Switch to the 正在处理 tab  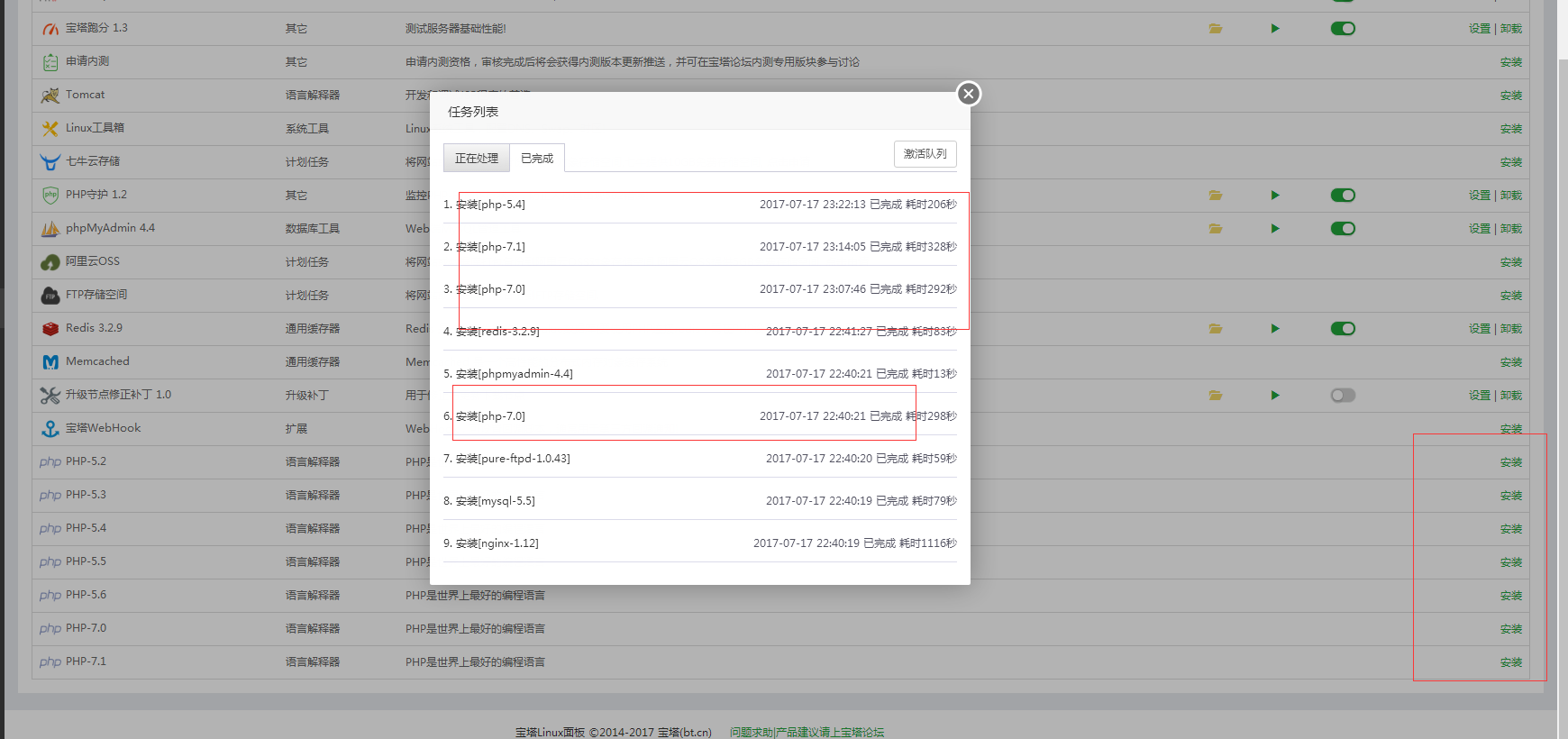coord(477,158)
